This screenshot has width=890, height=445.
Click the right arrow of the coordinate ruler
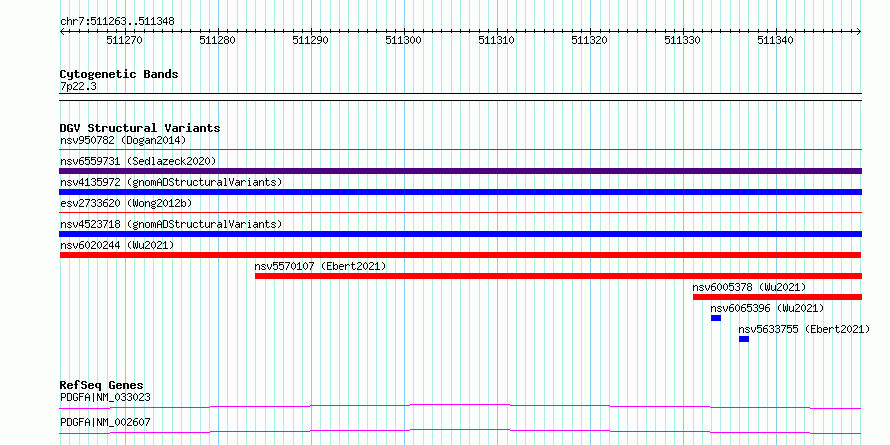tap(859, 32)
